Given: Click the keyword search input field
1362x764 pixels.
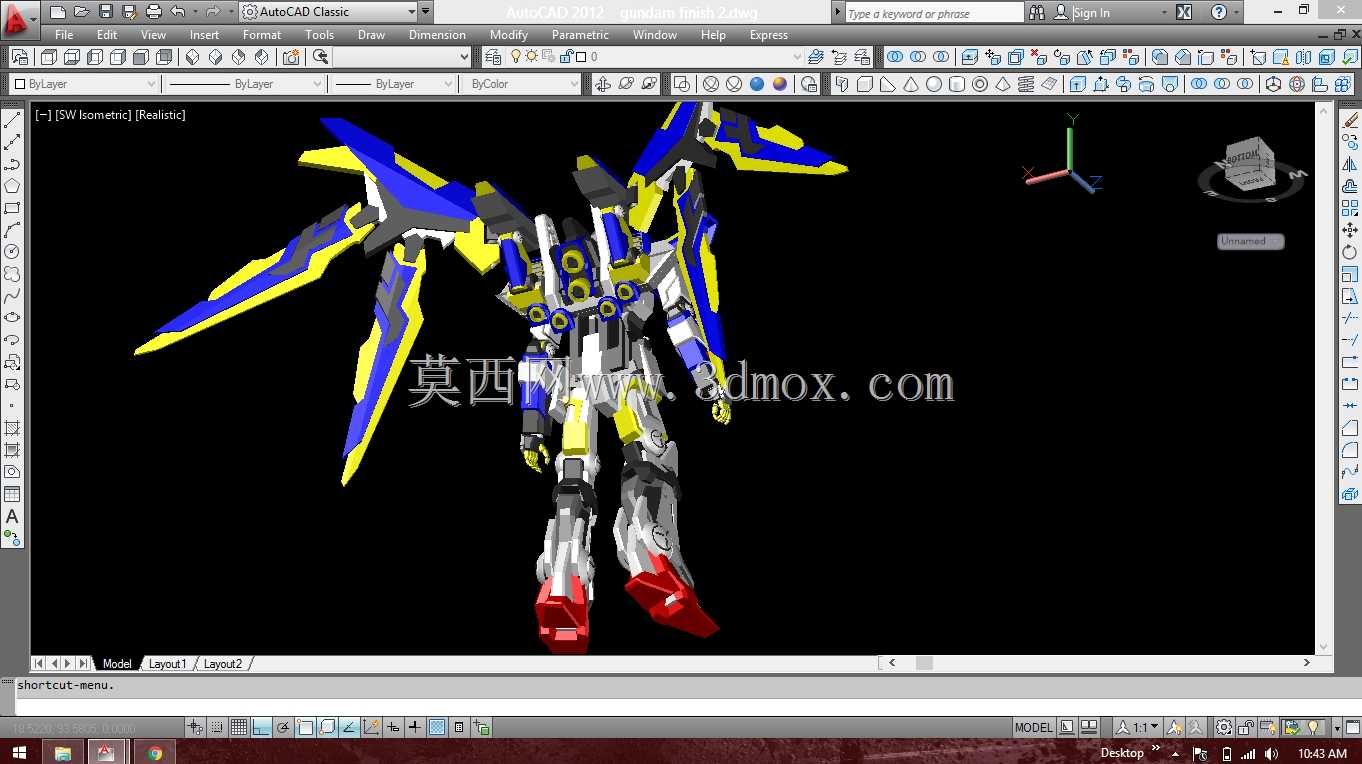Looking at the screenshot, I should (x=934, y=13).
